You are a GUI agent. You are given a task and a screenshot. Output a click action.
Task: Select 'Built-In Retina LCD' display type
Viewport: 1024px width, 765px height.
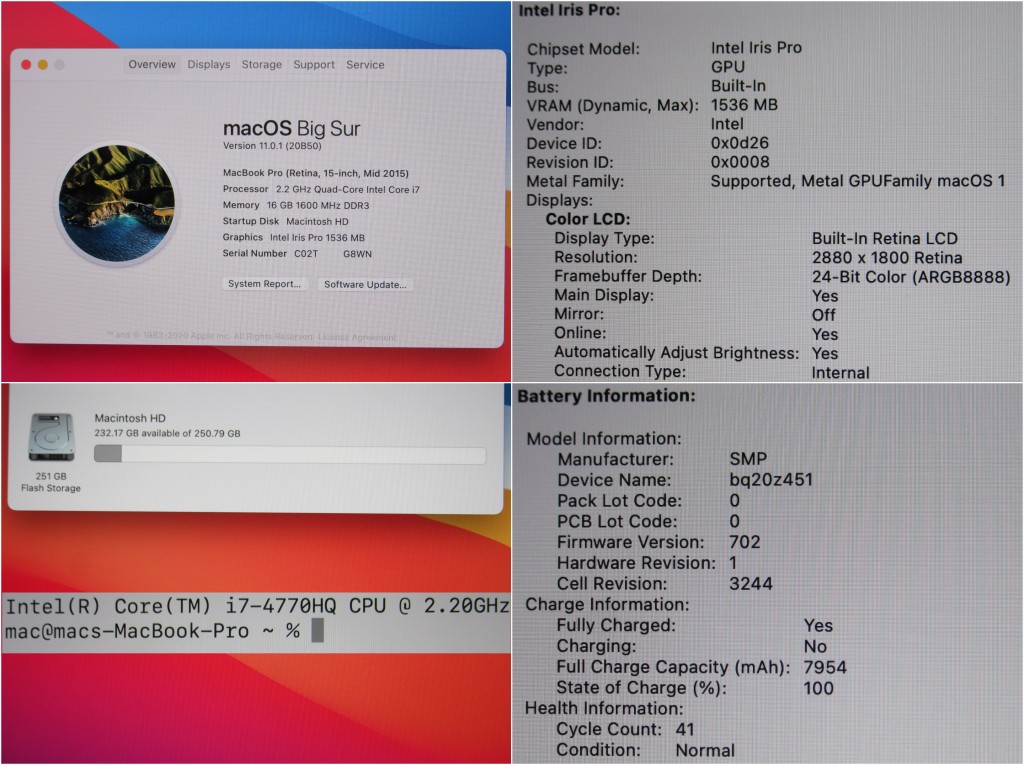tap(884, 238)
